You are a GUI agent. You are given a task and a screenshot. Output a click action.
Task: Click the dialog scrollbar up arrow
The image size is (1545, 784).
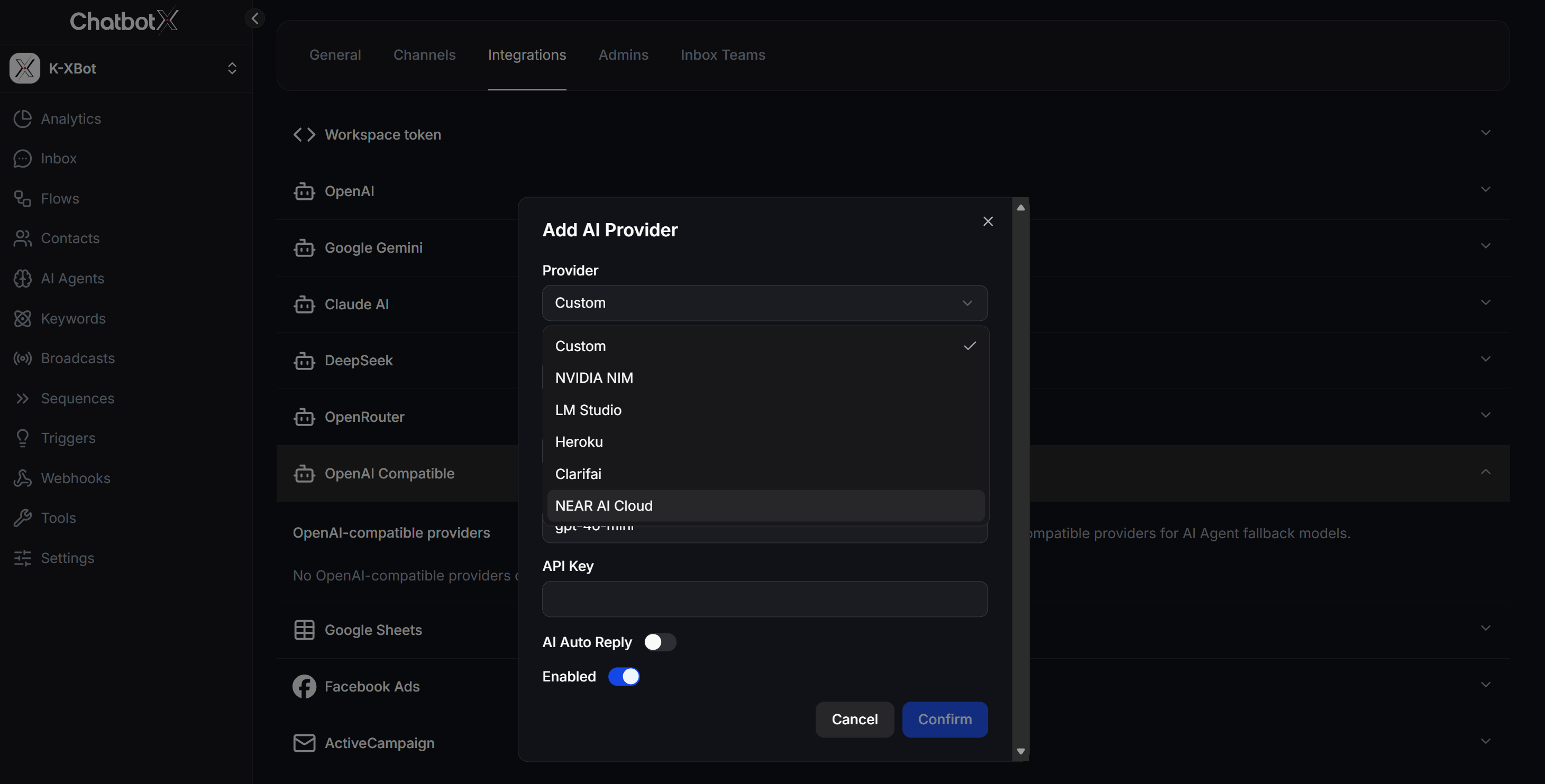coord(1020,207)
